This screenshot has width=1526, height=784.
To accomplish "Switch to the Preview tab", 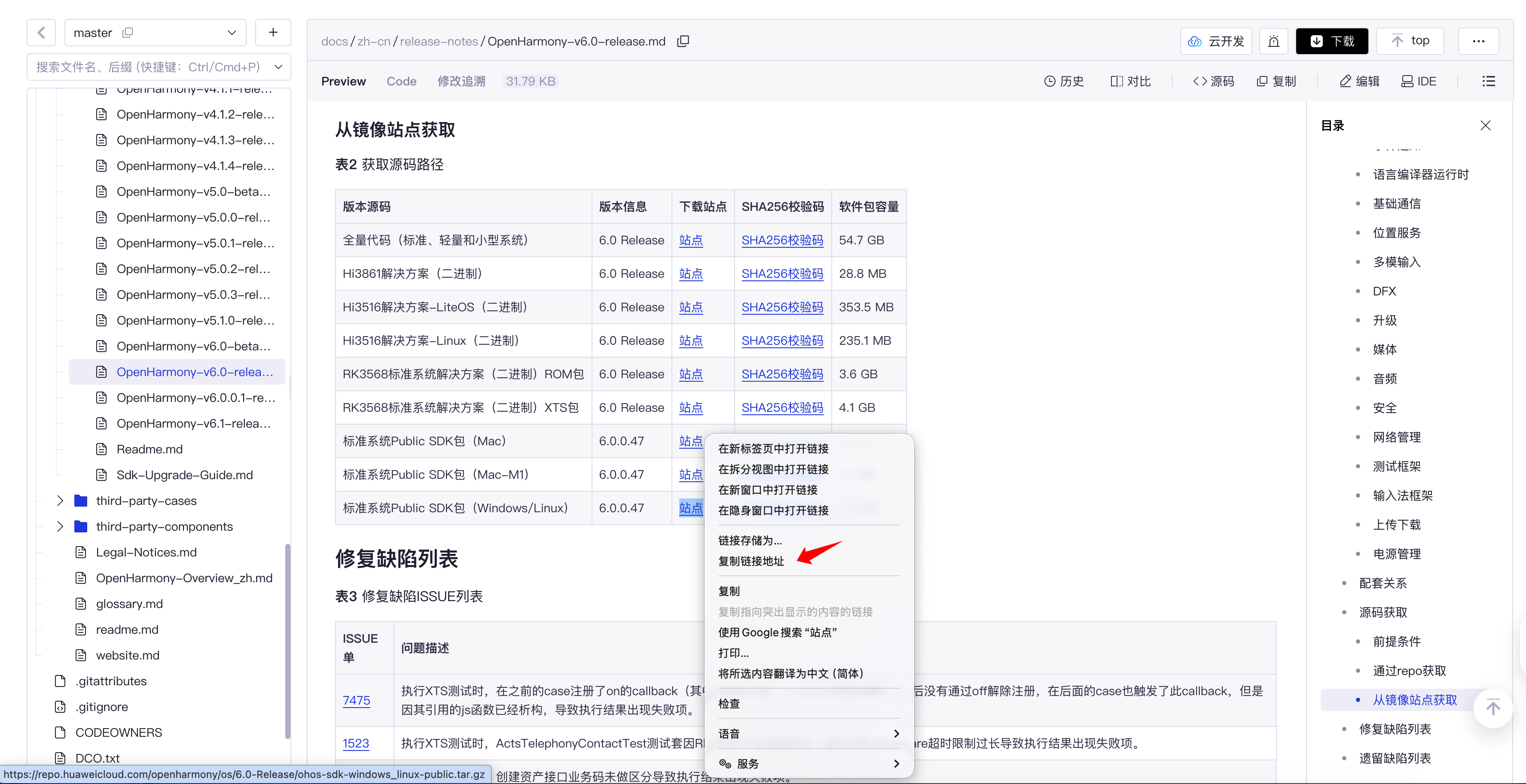I will point(344,81).
